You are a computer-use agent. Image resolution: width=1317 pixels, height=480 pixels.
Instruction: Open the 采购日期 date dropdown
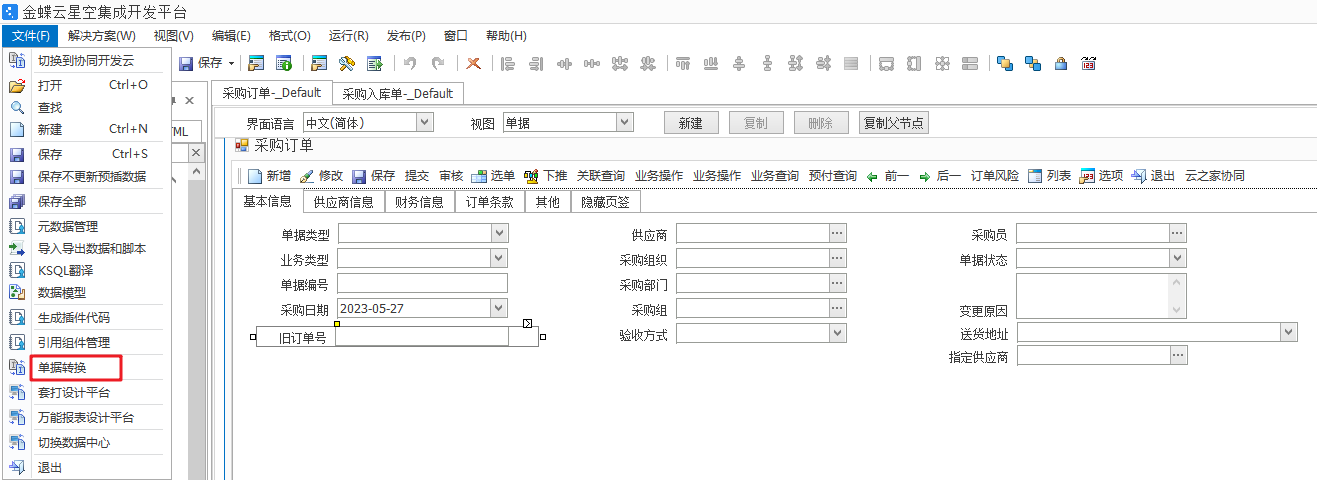pos(499,308)
